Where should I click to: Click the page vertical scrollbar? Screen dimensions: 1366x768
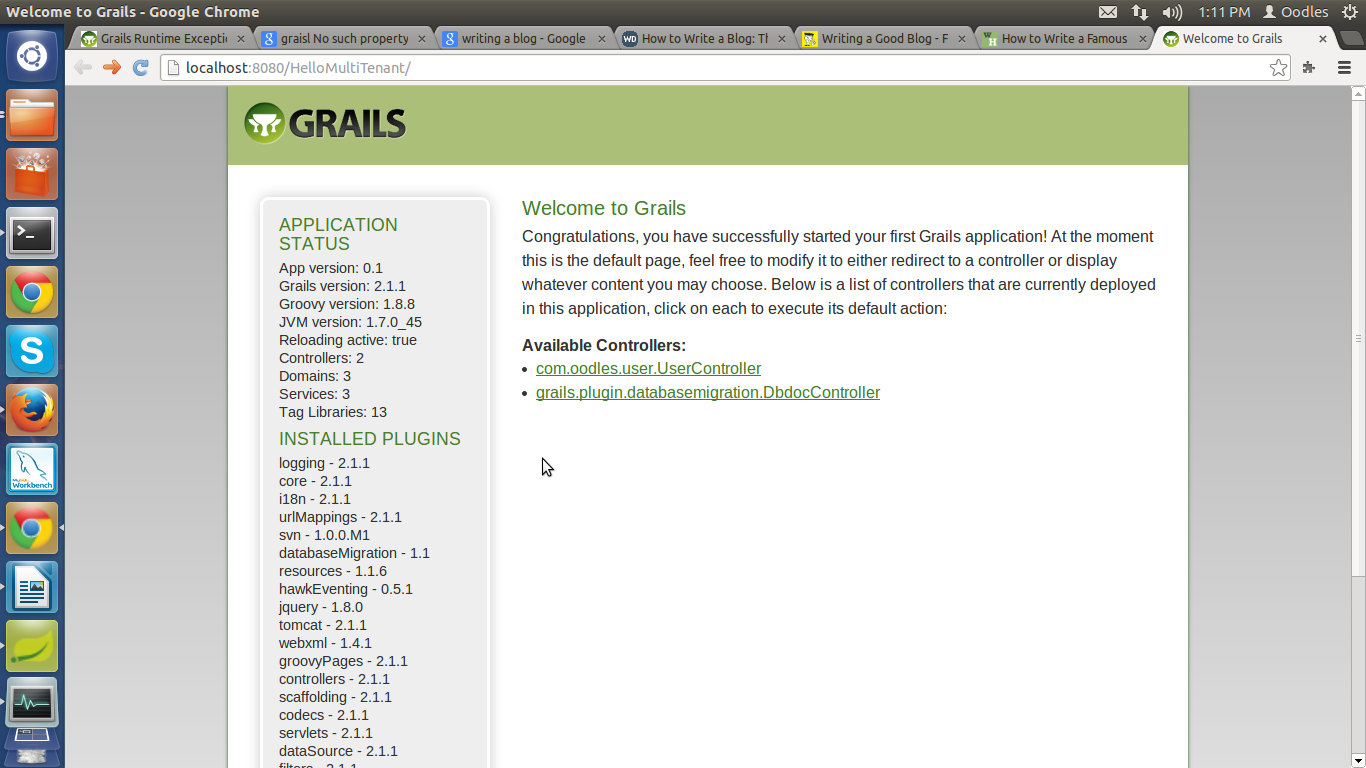(1358, 338)
